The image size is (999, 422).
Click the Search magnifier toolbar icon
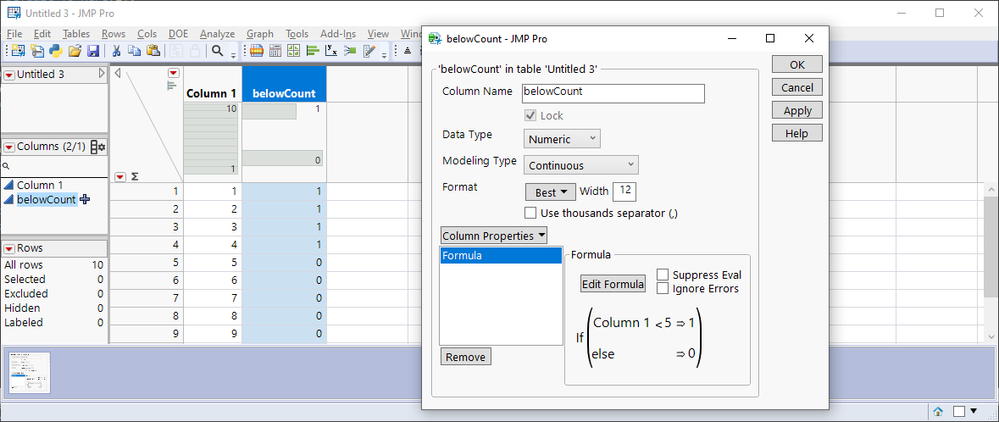[217, 51]
